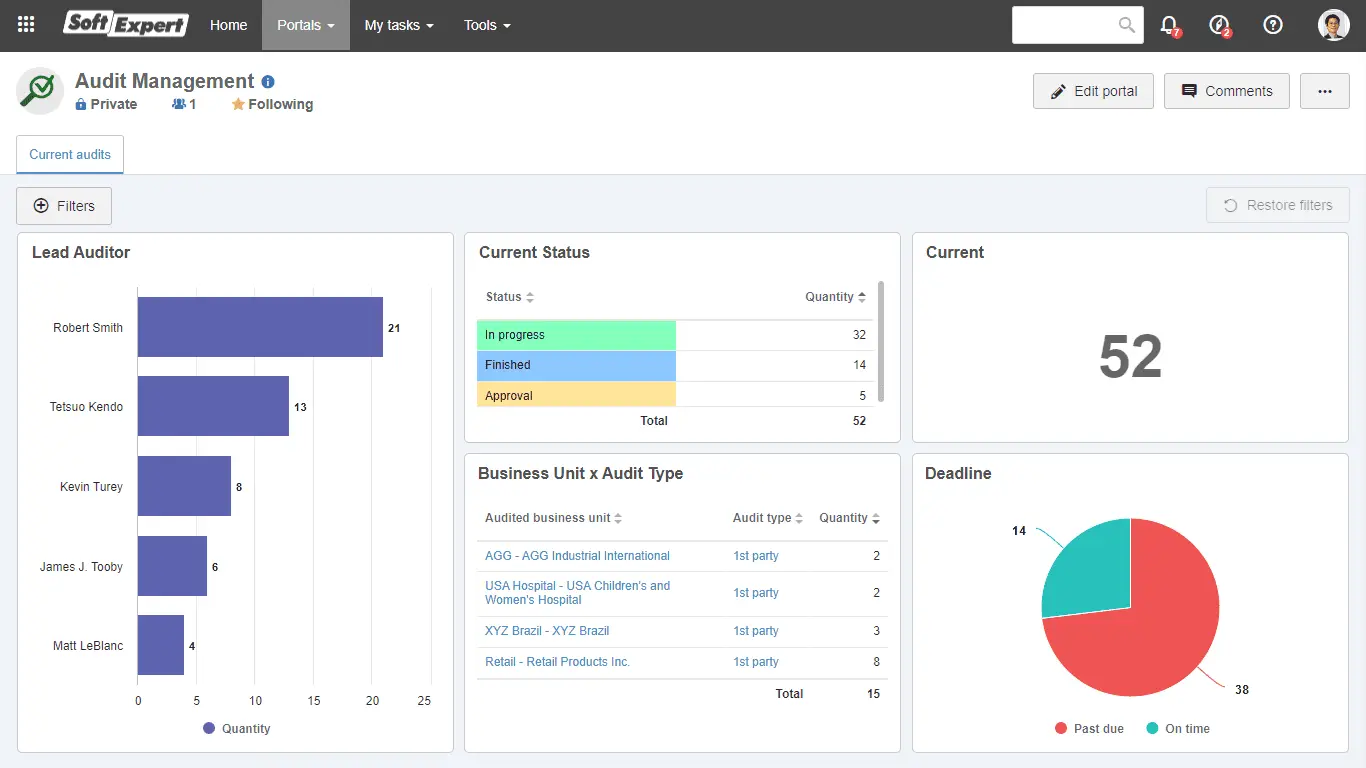This screenshot has height=768, width=1366.
Task: Toggle the On time legend entry
Action: (x=1178, y=728)
